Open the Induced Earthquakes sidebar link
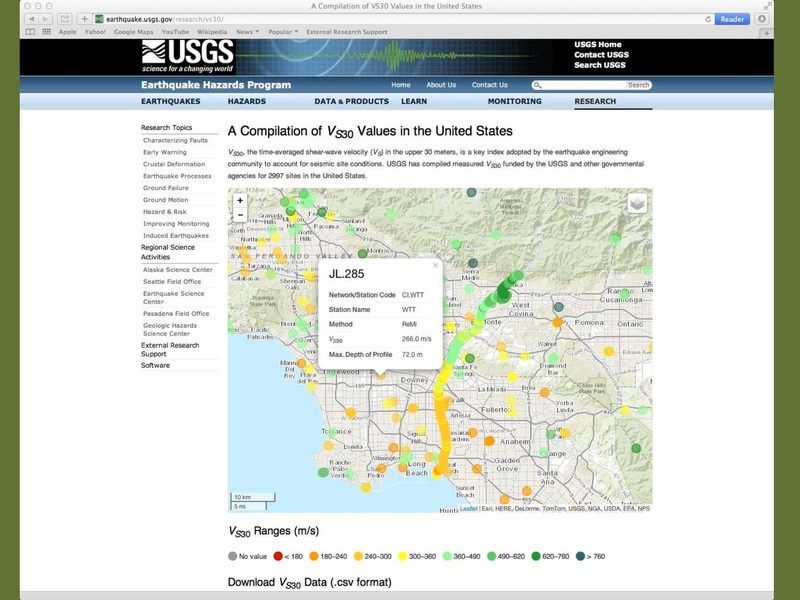 click(176, 236)
